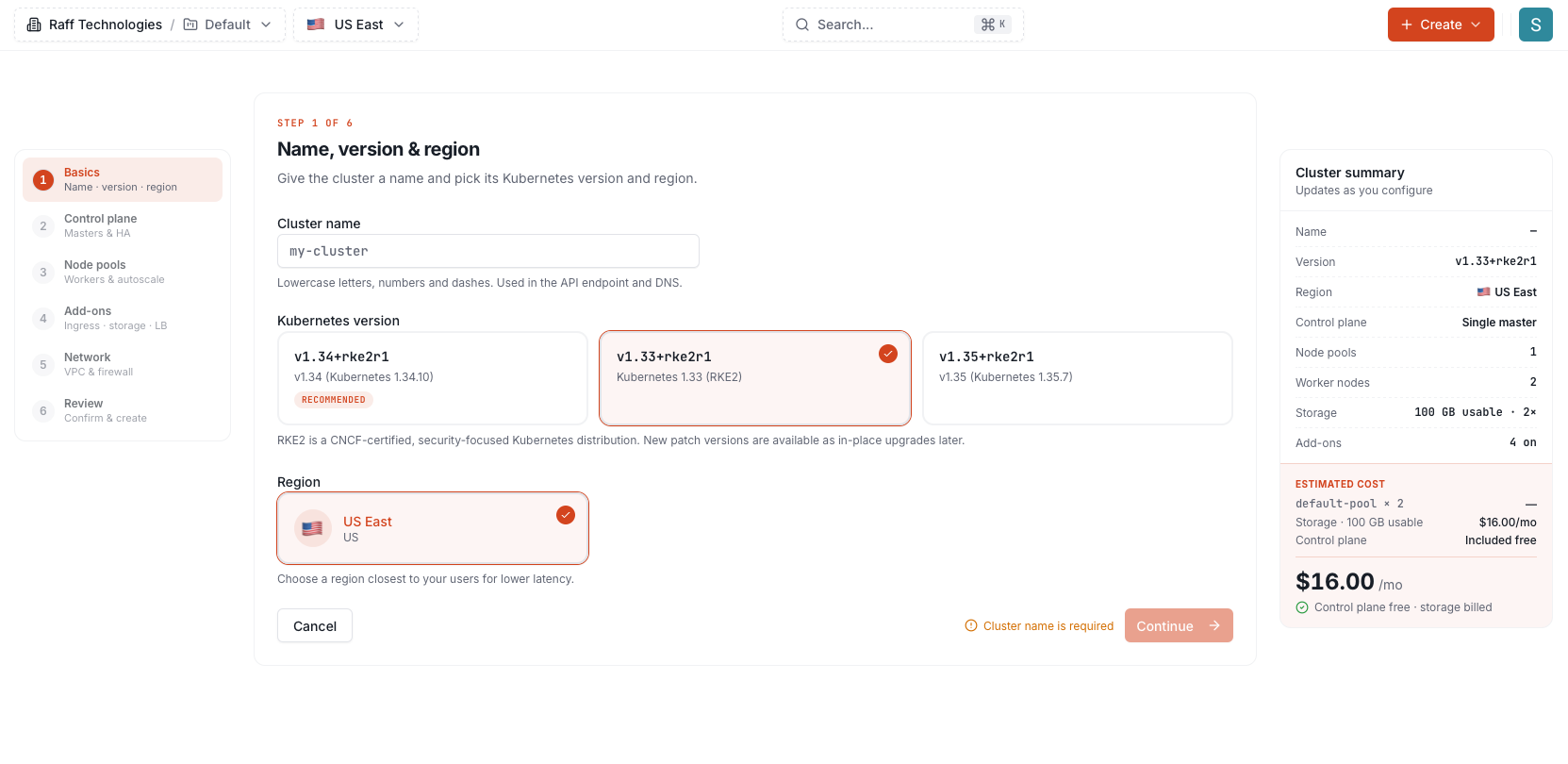The width and height of the screenshot is (1568, 764).
Task: Select Kubernetes version v1.33+rke2r1 card
Action: [755, 378]
